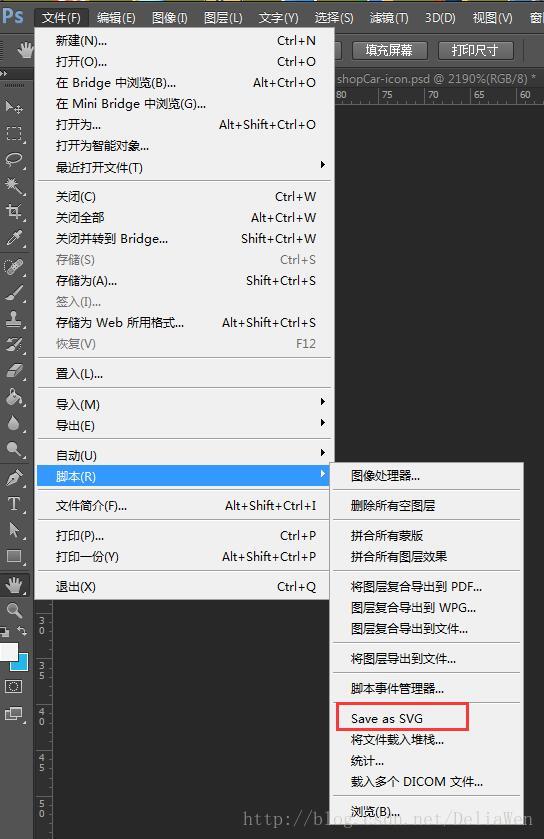
Task: Open the Type (文字) menu
Action: coord(278,18)
